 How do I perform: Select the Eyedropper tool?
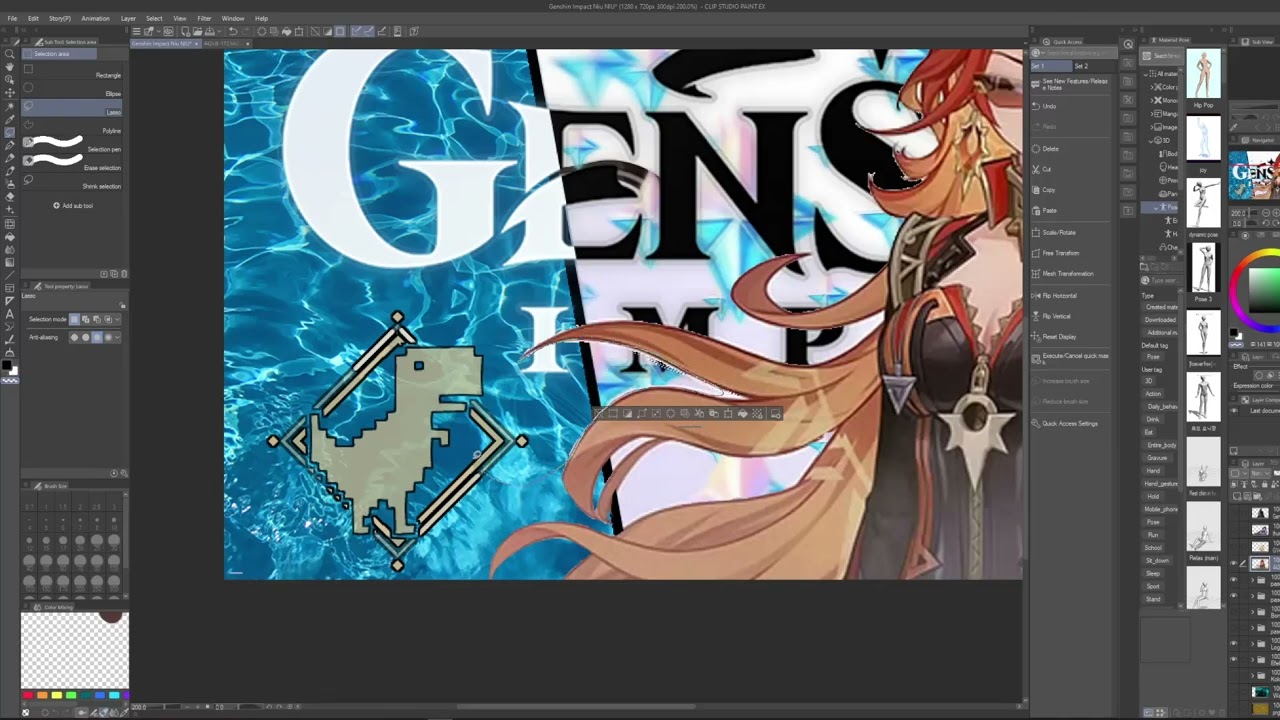pyautogui.click(x=9, y=119)
